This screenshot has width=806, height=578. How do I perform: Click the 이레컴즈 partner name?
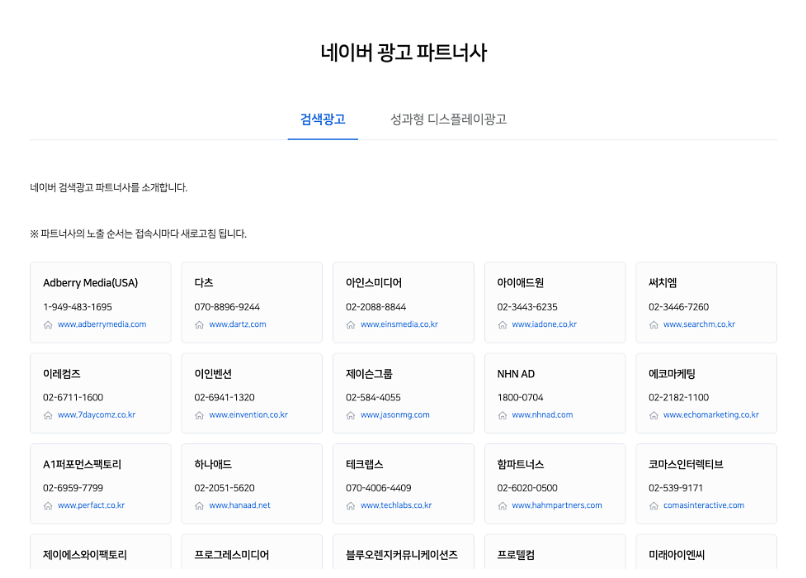pos(62,374)
